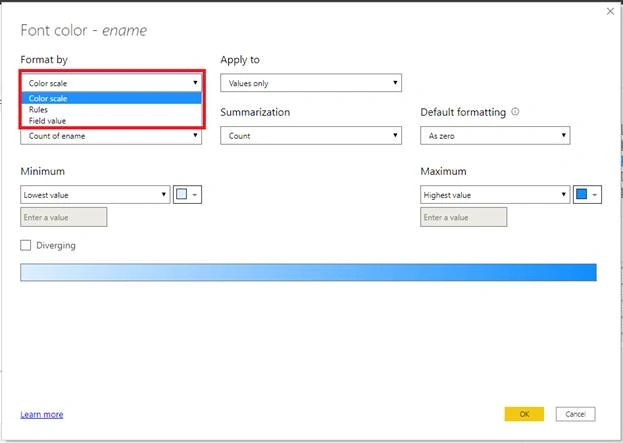Click the blue gradient preview bar
The image size is (623, 443).
pyautogui.click(x=308, y=272)
